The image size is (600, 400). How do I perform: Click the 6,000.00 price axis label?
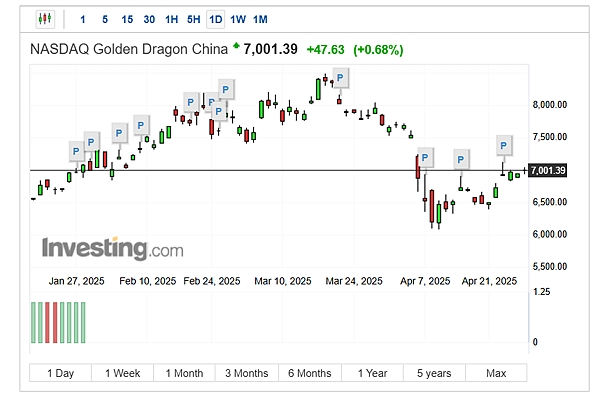(549, 234)
